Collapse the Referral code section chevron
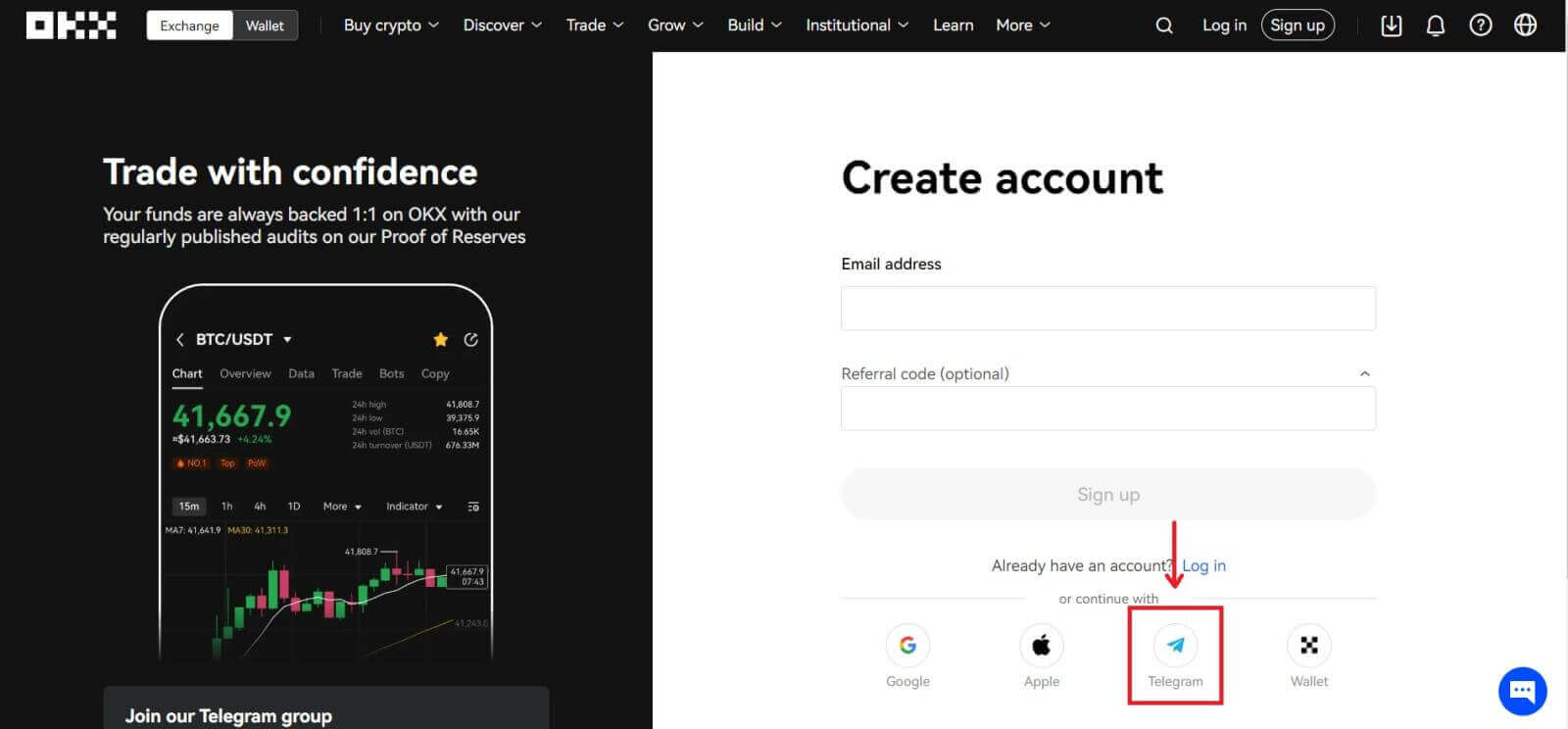Image resolution: width=1568 pixels, height=729 pixels. pos(1364,374)
